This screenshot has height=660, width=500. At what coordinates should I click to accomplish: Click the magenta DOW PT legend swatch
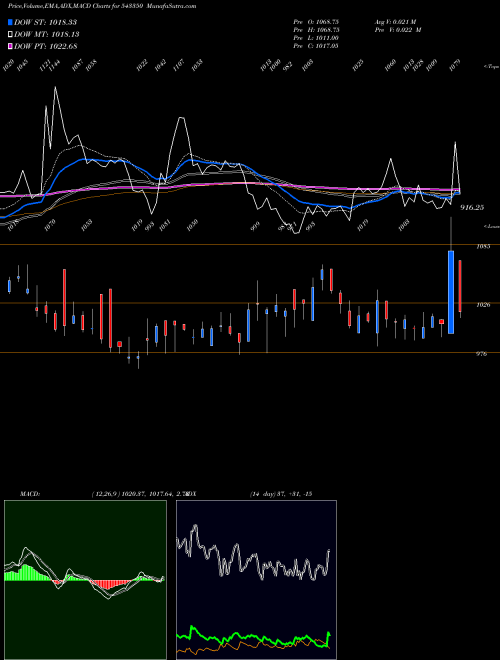10,46
